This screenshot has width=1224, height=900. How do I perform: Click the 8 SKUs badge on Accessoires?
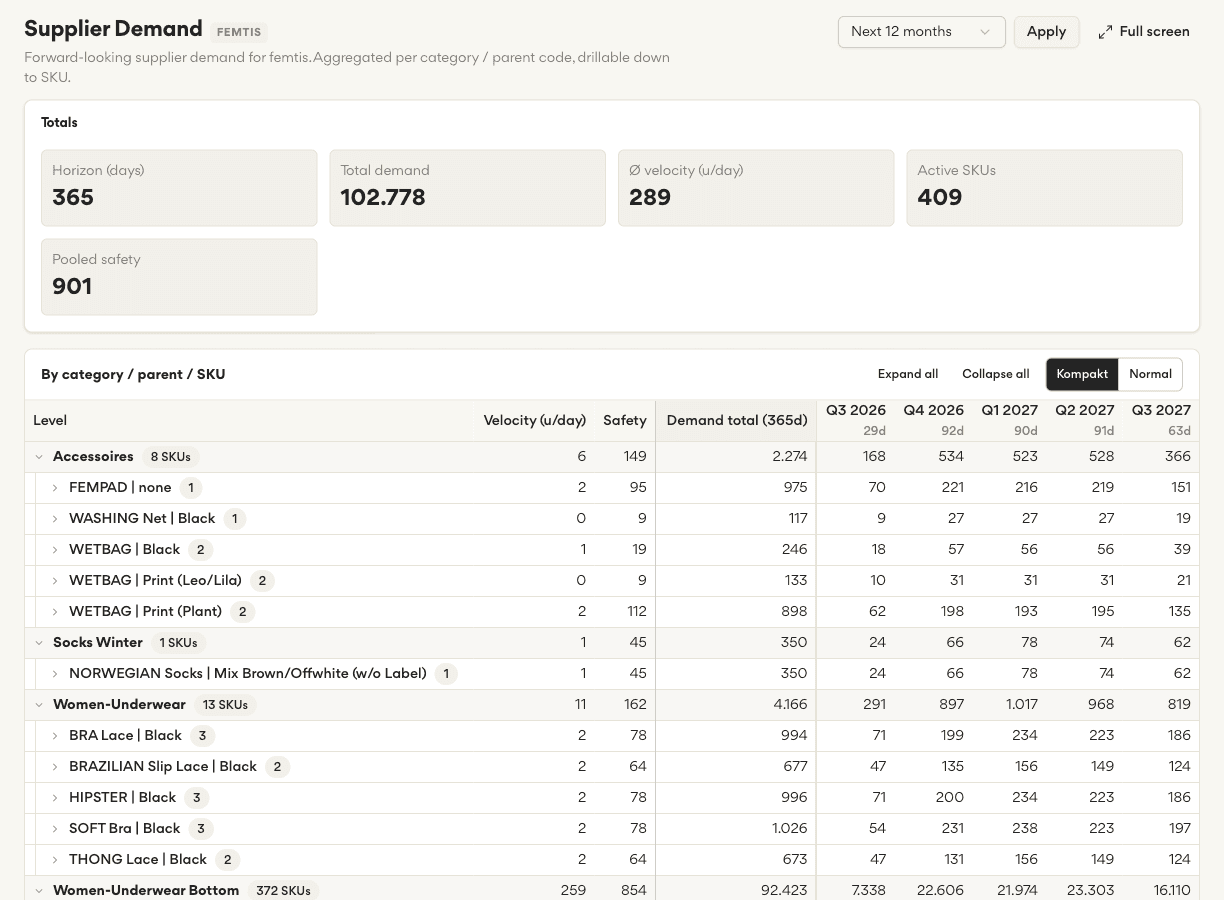(x=170, y=457)
